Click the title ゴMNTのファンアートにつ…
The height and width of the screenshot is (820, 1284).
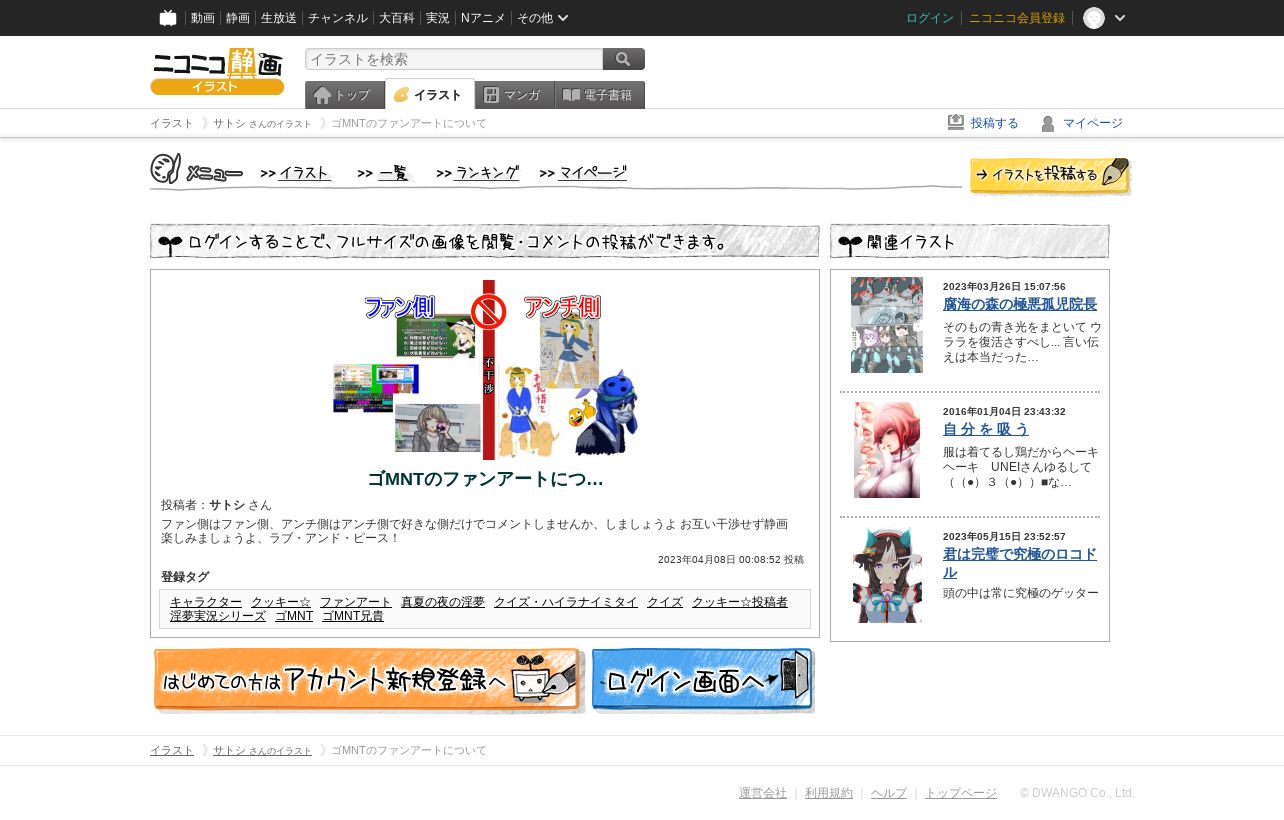tap(485, 479)
